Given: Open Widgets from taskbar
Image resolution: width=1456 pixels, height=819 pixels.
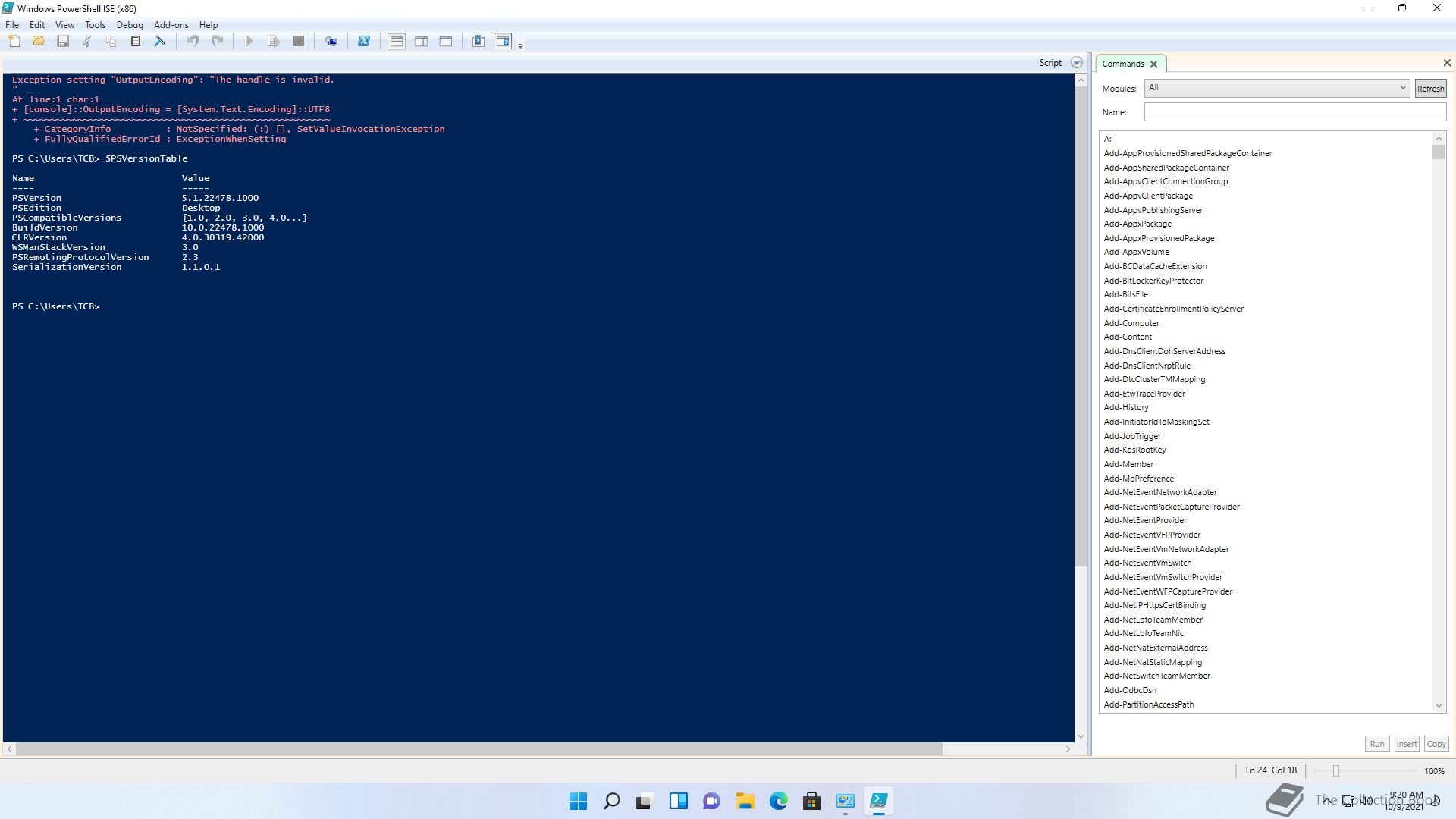Looking at the screenshot, I should click(x=678, y=802).
